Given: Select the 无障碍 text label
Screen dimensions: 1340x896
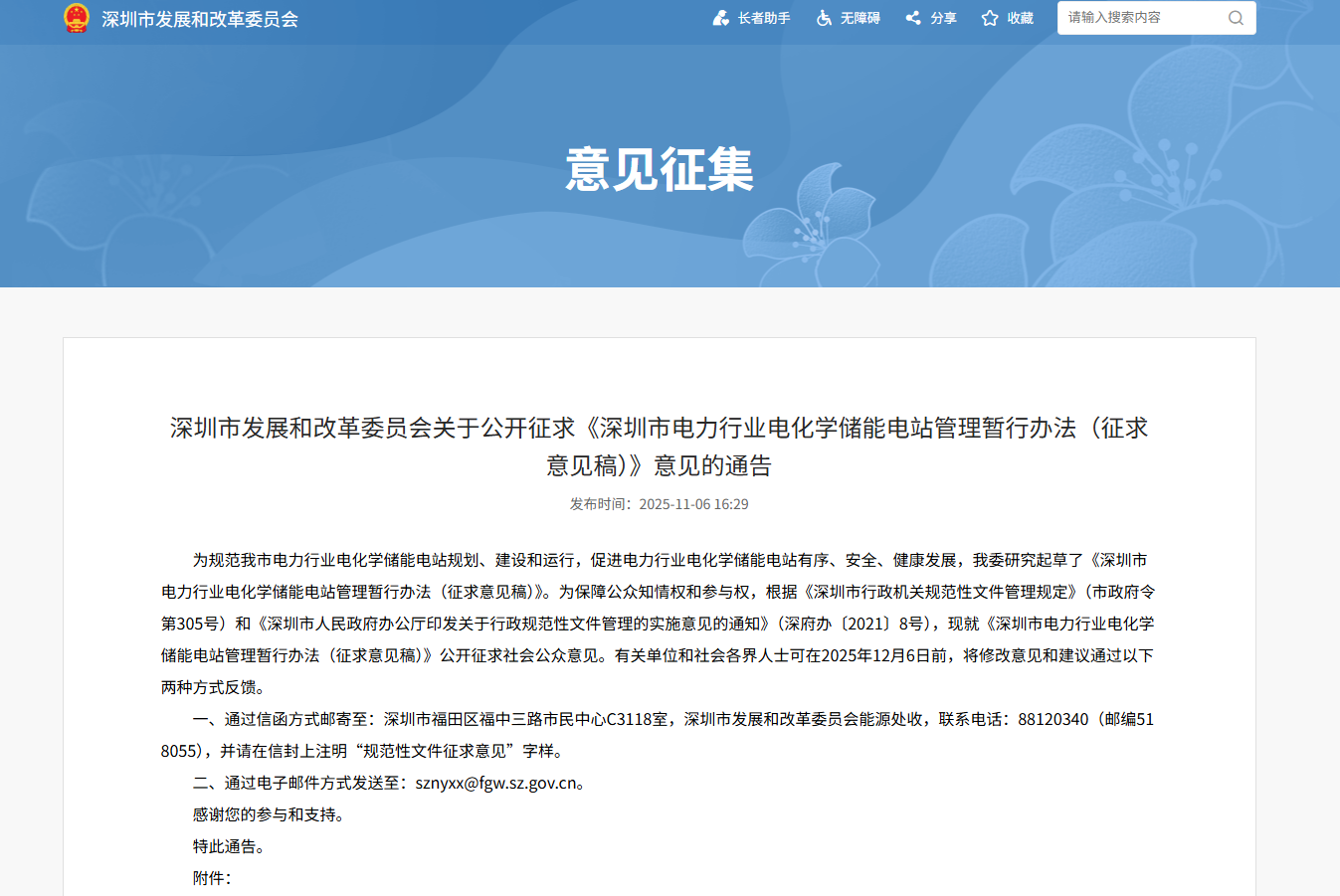Looking at the screenshot, I should (x=860, y=18).
